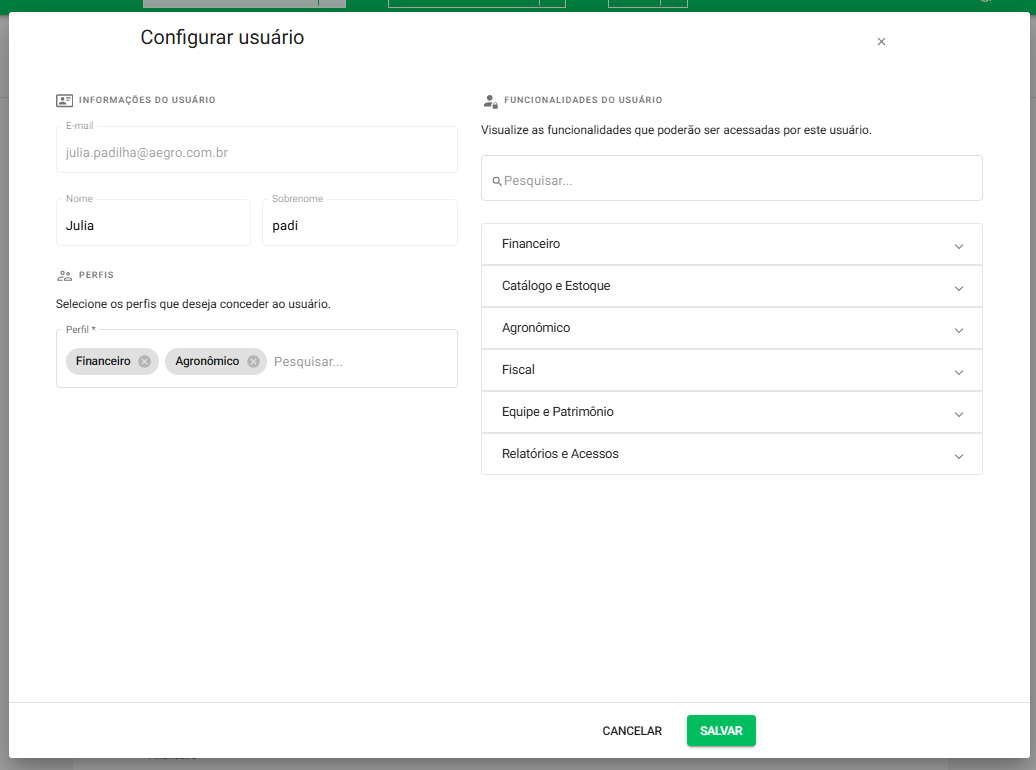Open the Perfil search dropdown
Screen dimensions: 1036x770
coord(360,361)
